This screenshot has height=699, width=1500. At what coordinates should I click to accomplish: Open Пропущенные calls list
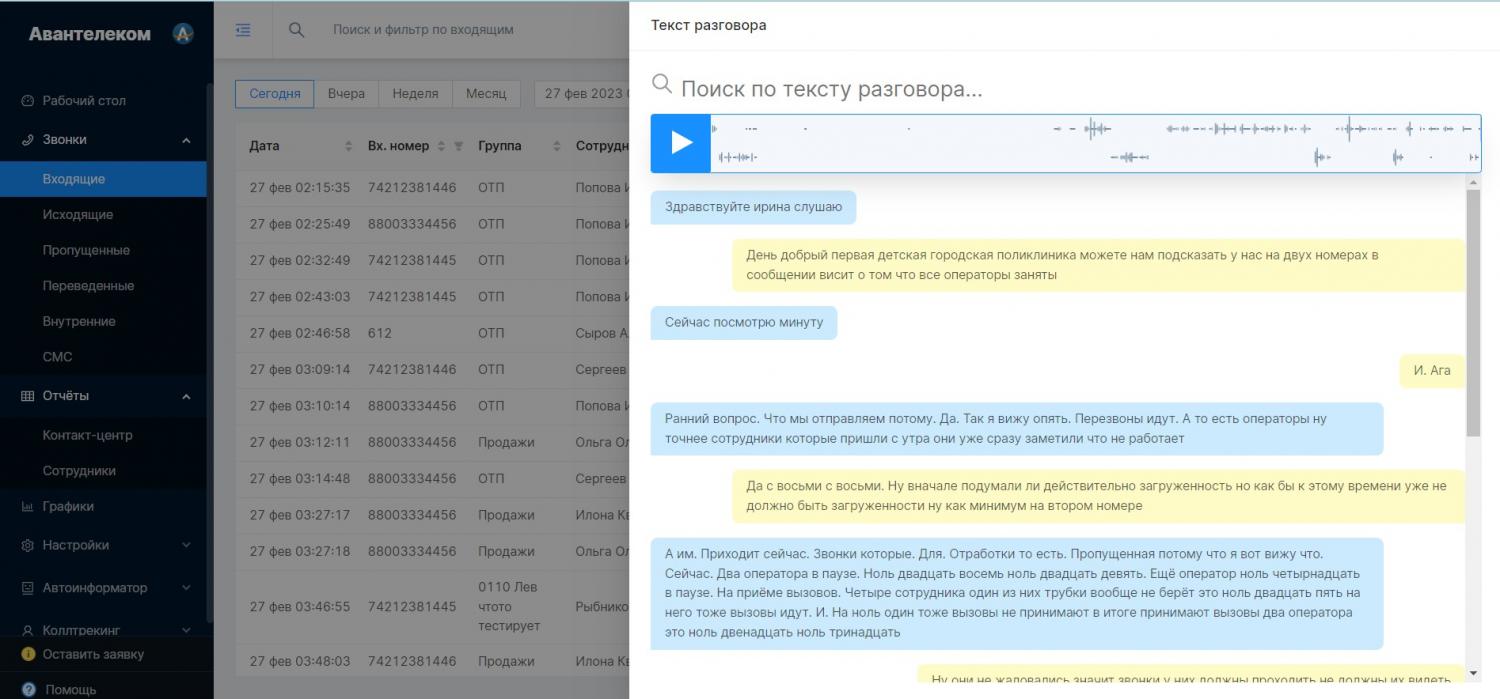tap(86, 251)
